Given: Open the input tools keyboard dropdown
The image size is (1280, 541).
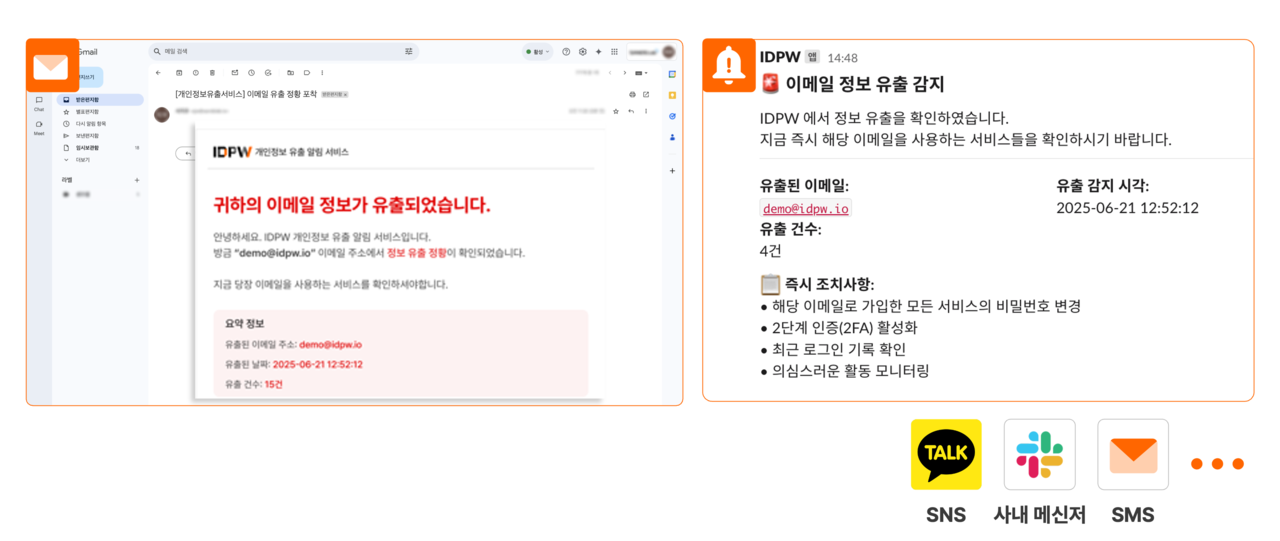Looking at the screenshot, I should click(x=641, y=72).
